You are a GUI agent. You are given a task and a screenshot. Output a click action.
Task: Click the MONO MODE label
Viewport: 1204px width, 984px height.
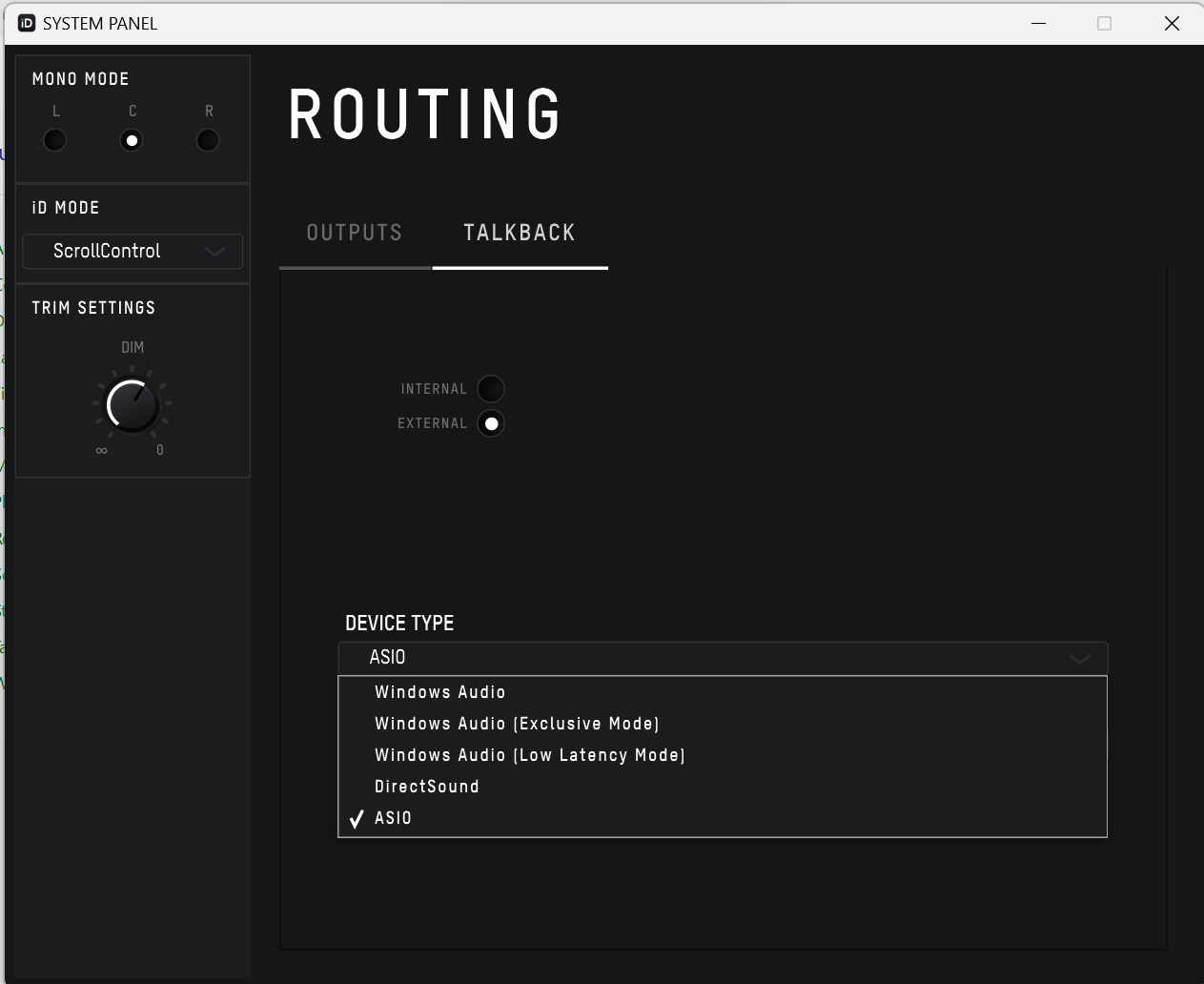tap(81, 79)
